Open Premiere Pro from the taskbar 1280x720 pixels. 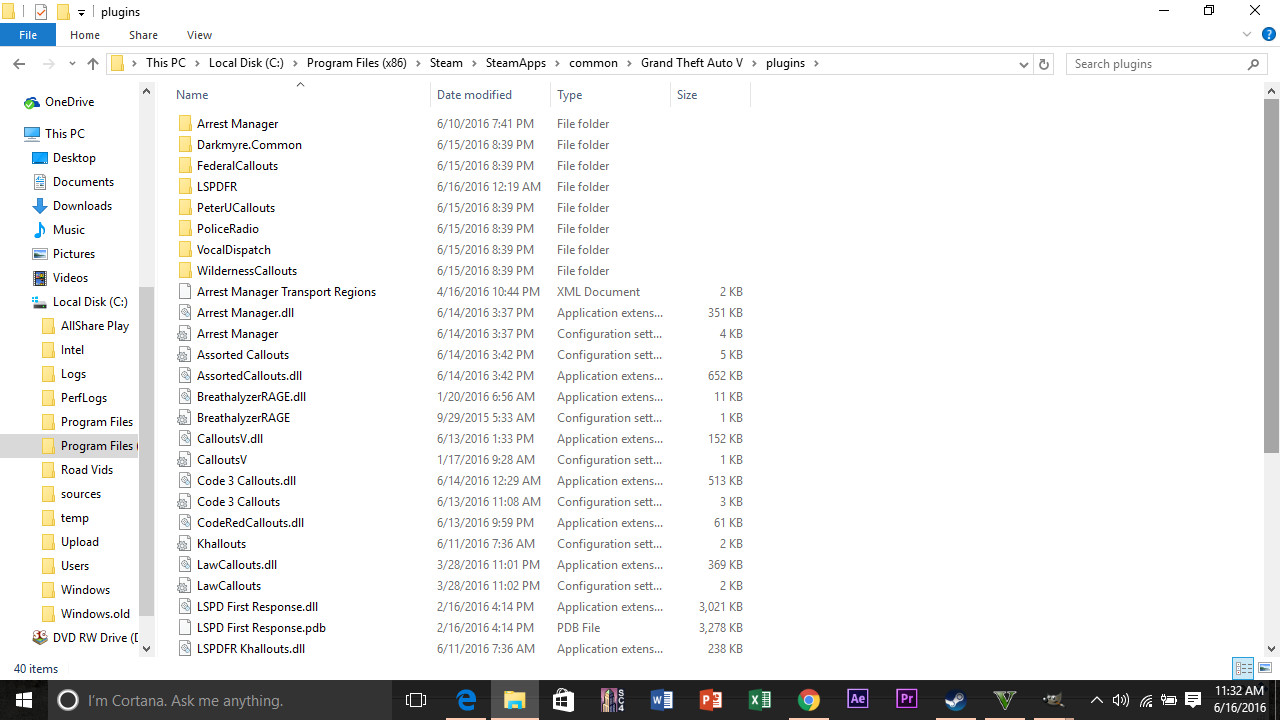click(x=906, y=700)
